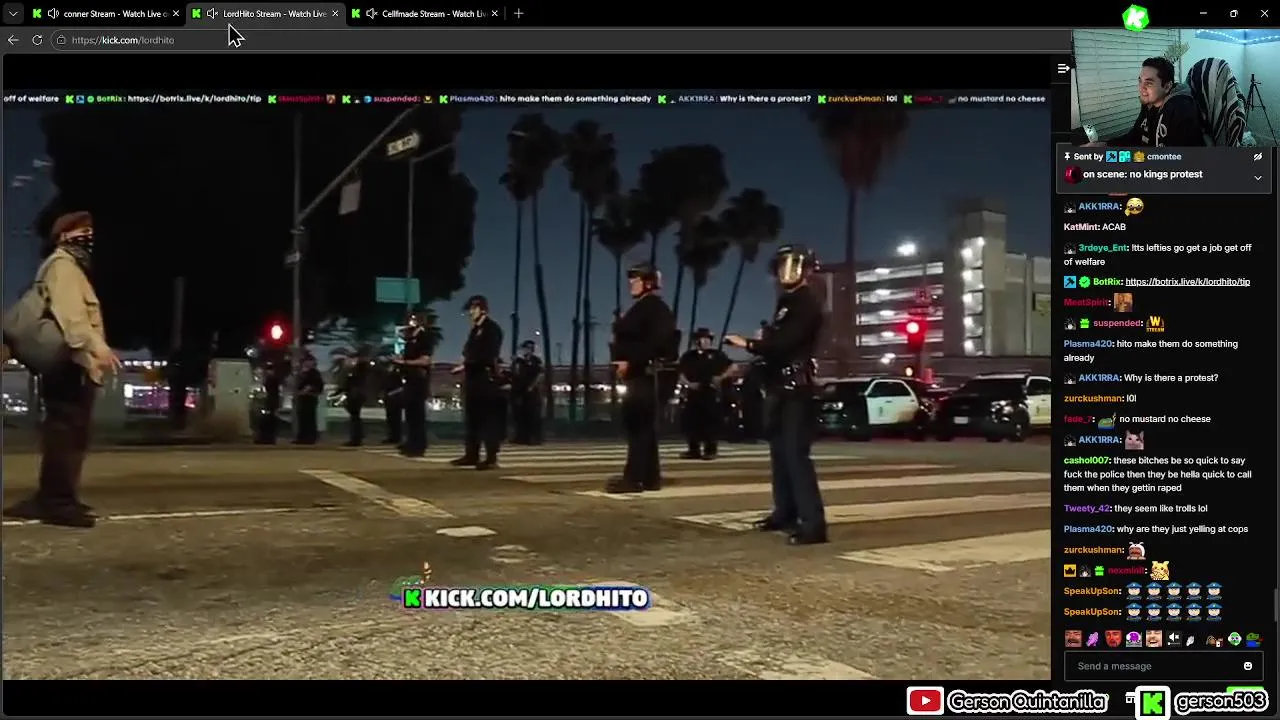The width and height of the screenshot is (1280, 720).
Task: Close the Cellfmade Stream tab
Action: click(494, 14)
